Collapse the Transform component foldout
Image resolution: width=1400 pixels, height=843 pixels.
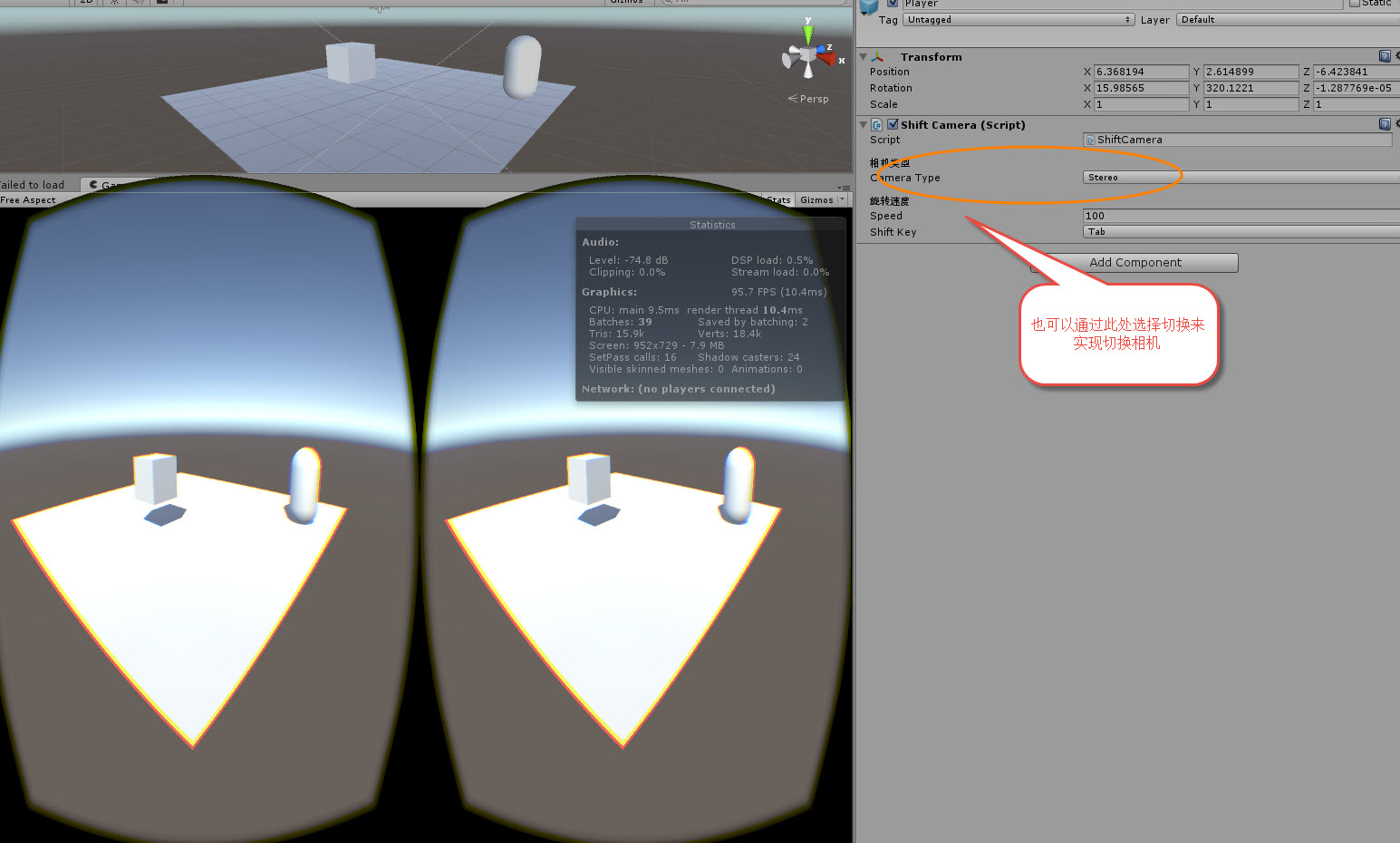click(863, 56)
